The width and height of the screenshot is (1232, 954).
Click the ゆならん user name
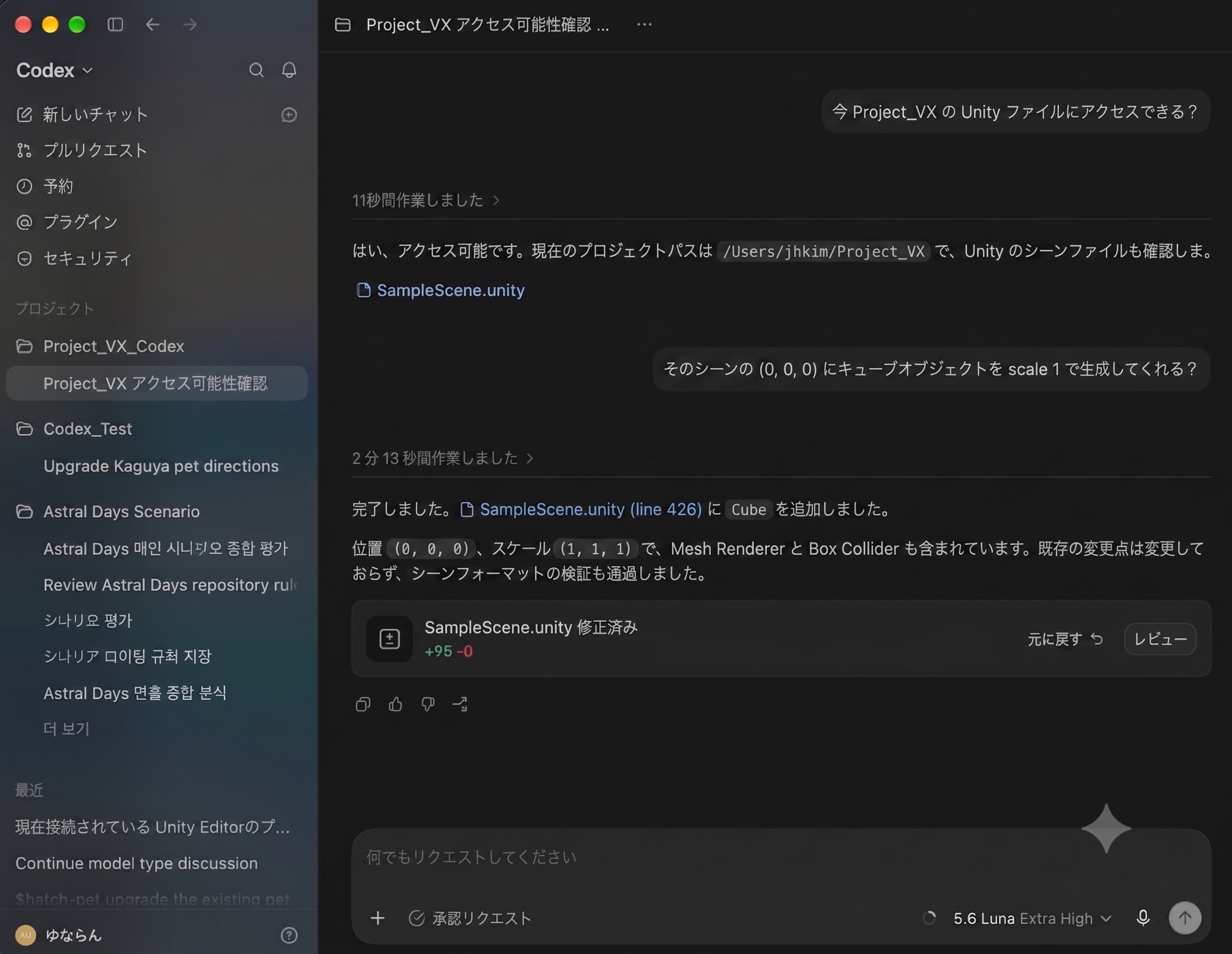click(73, 935)
